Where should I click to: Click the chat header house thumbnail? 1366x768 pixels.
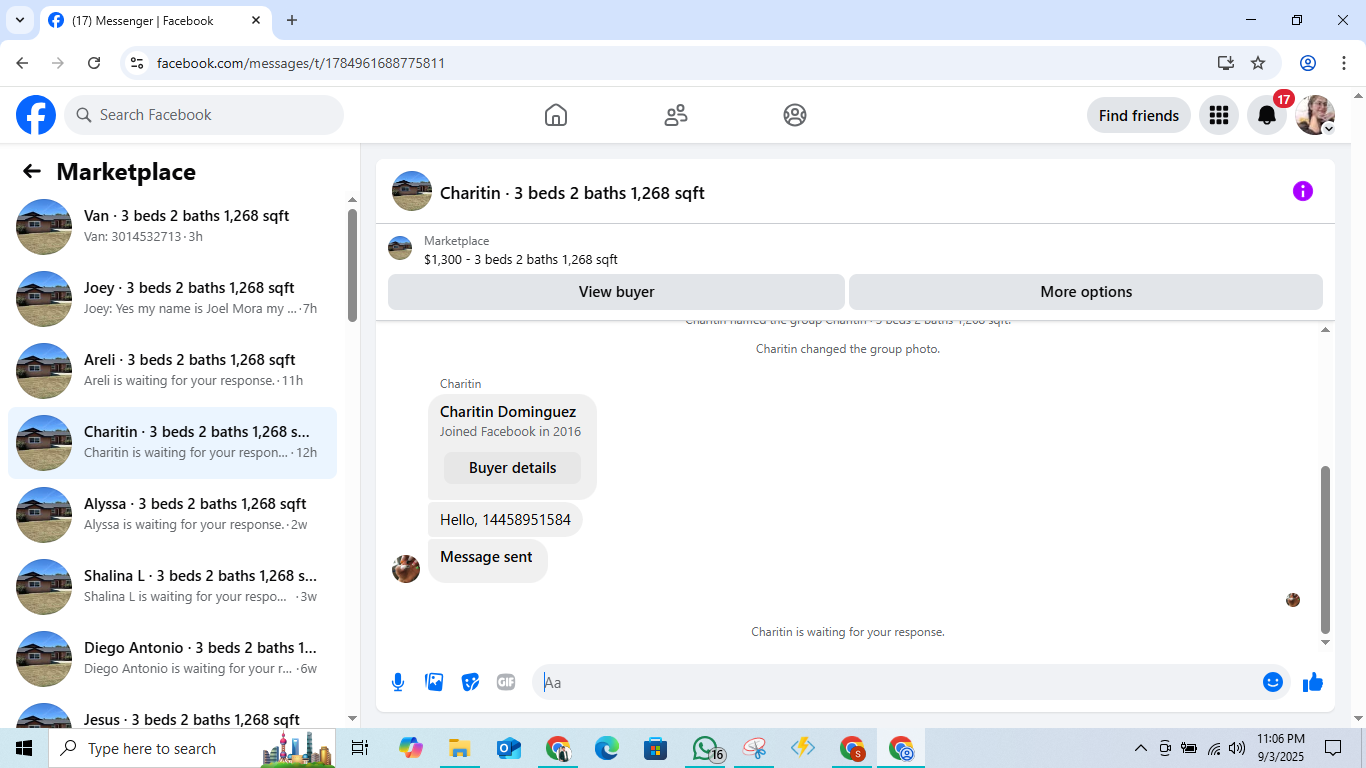point(412,191)
